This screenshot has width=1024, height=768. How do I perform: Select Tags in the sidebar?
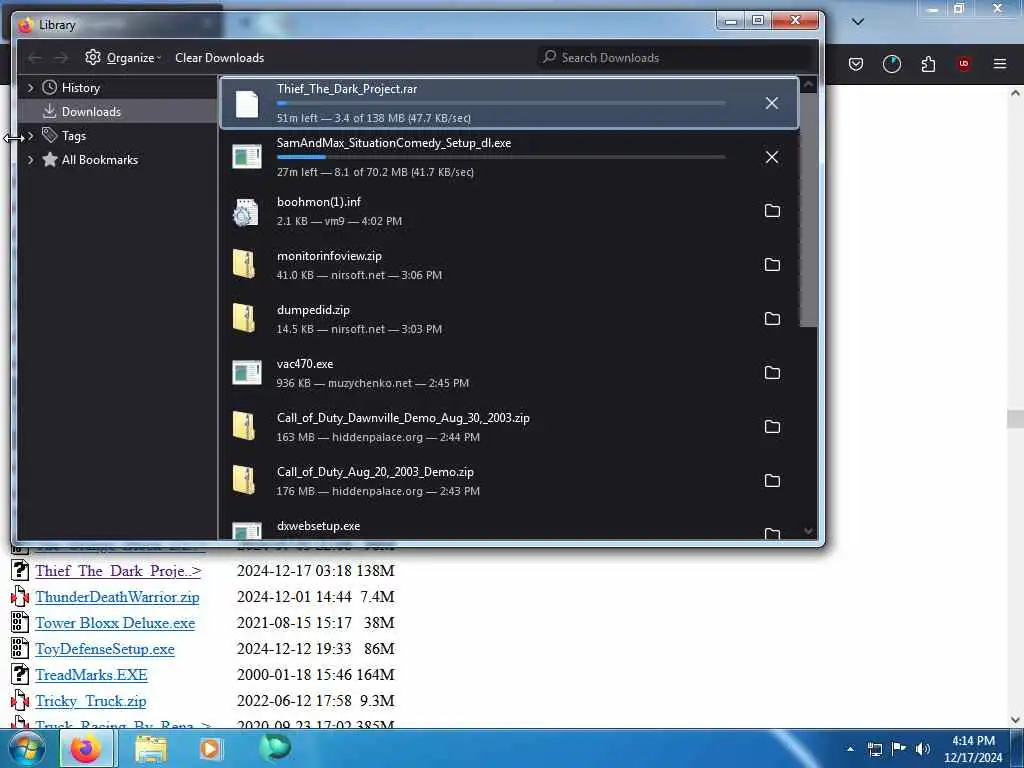pyautogui.click(x=74, y=136)
